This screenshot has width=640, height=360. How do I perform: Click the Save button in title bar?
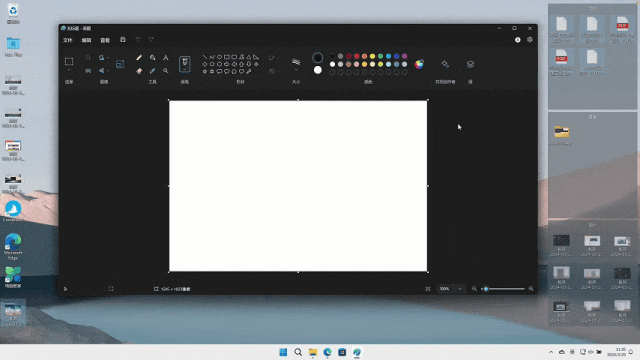123,40
